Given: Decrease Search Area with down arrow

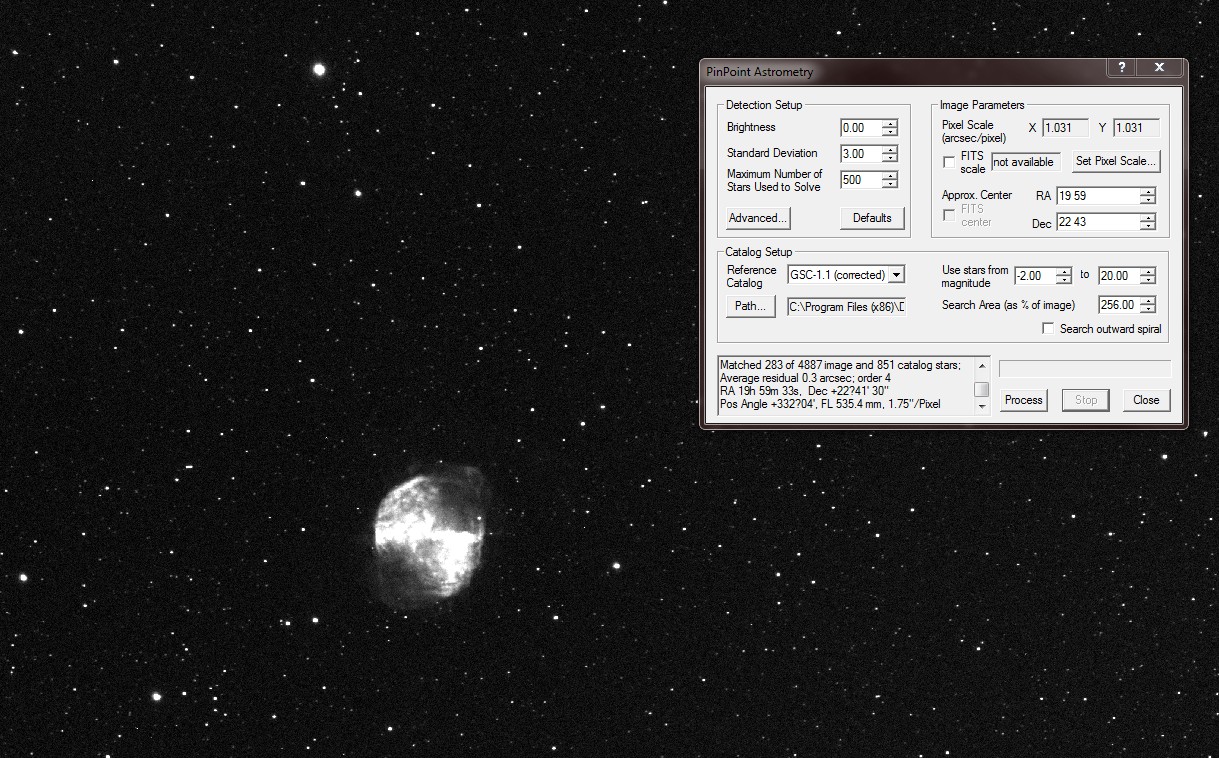Looking at the screenshot, I should point(1148,309).
